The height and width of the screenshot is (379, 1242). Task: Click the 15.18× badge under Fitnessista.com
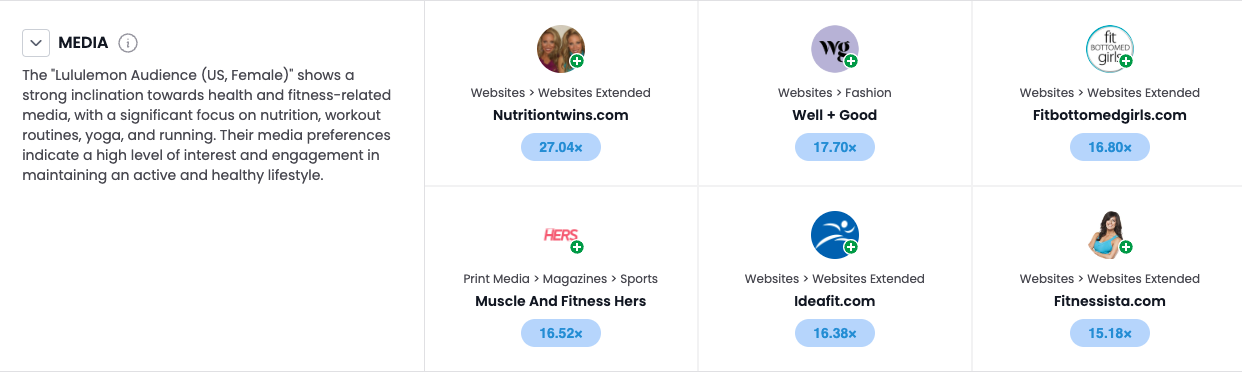click(1109, 333)
